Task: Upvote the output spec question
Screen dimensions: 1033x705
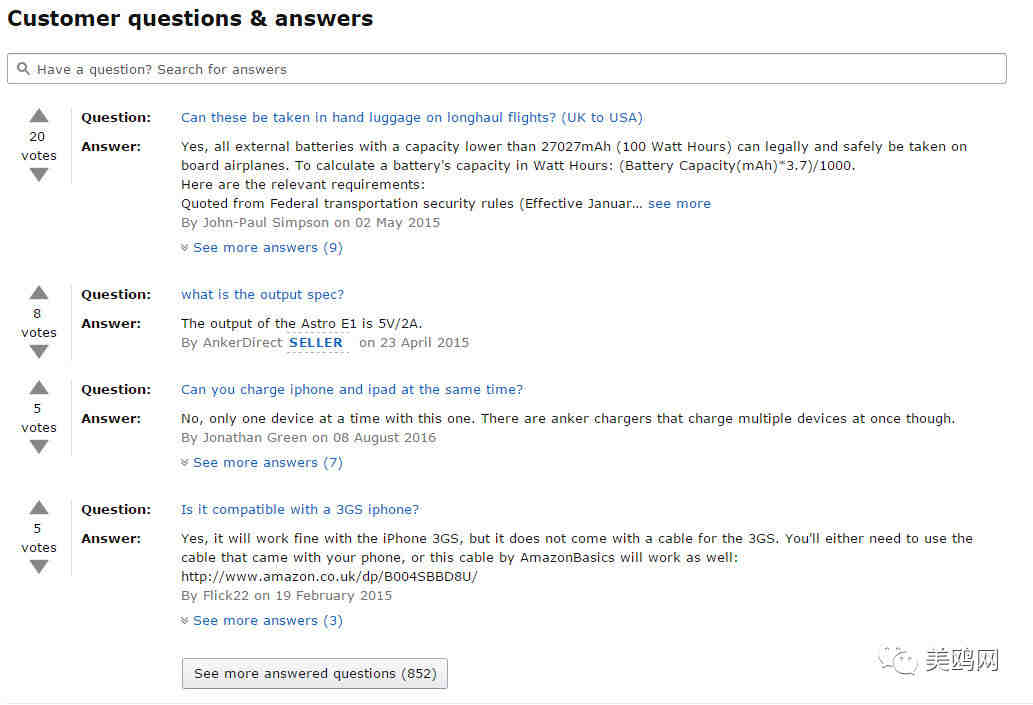Action: click(x=39, y=293)
